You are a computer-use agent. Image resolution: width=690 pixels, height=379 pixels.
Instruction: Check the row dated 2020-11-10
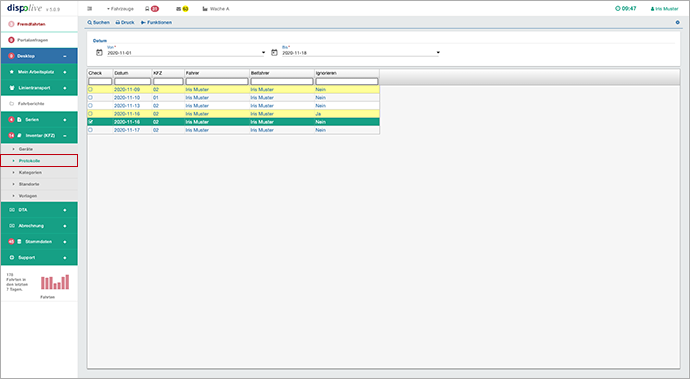[91, 97]
